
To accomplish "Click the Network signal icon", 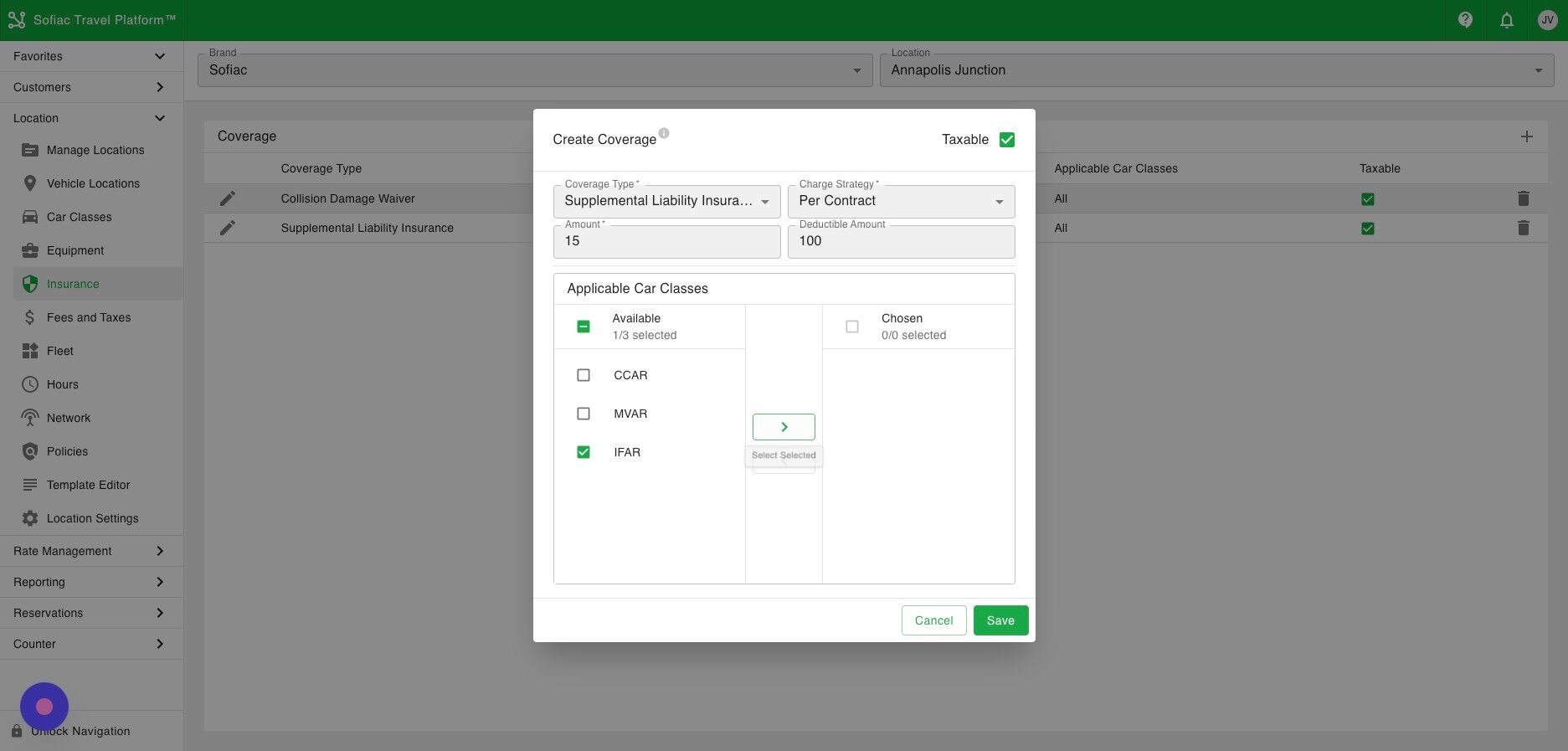I will coord(30,418).
